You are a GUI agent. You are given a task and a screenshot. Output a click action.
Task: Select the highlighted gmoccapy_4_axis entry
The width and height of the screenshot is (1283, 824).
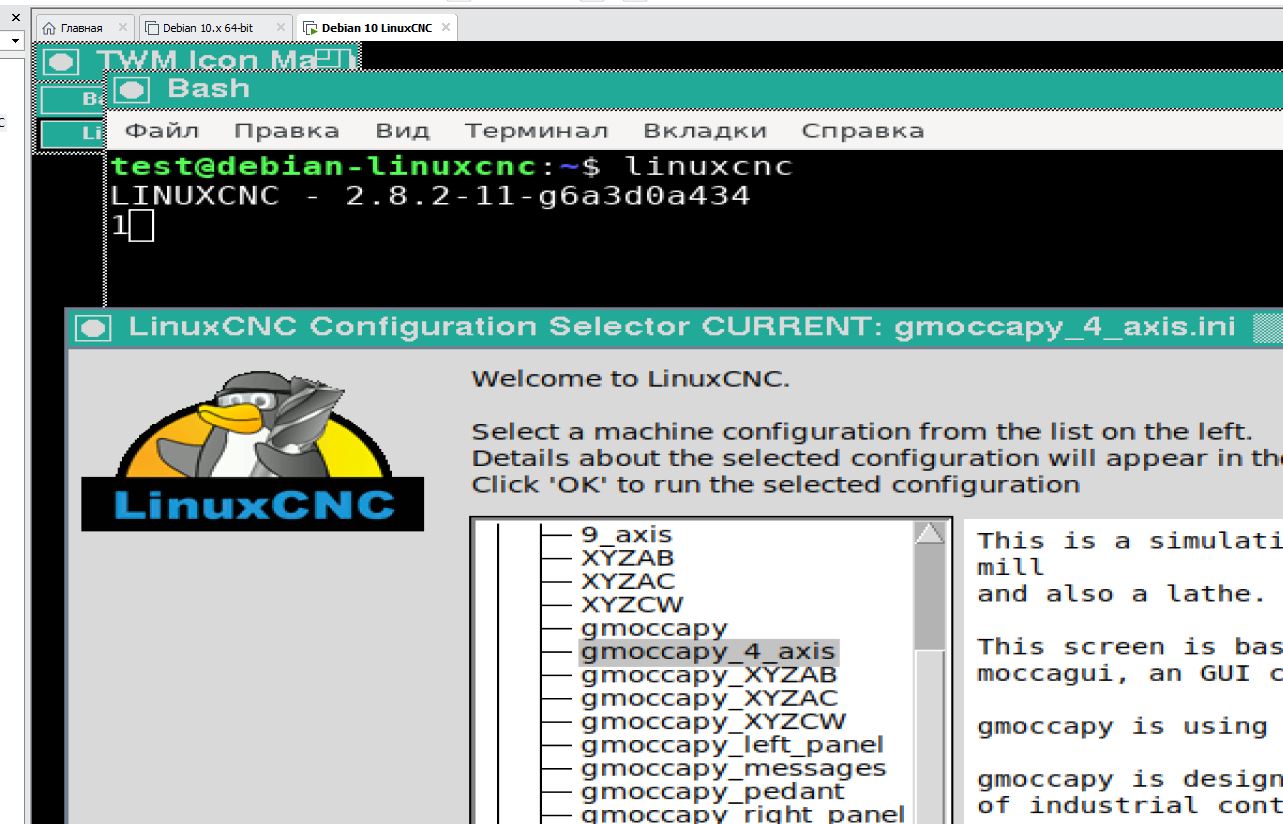(707, 652)
